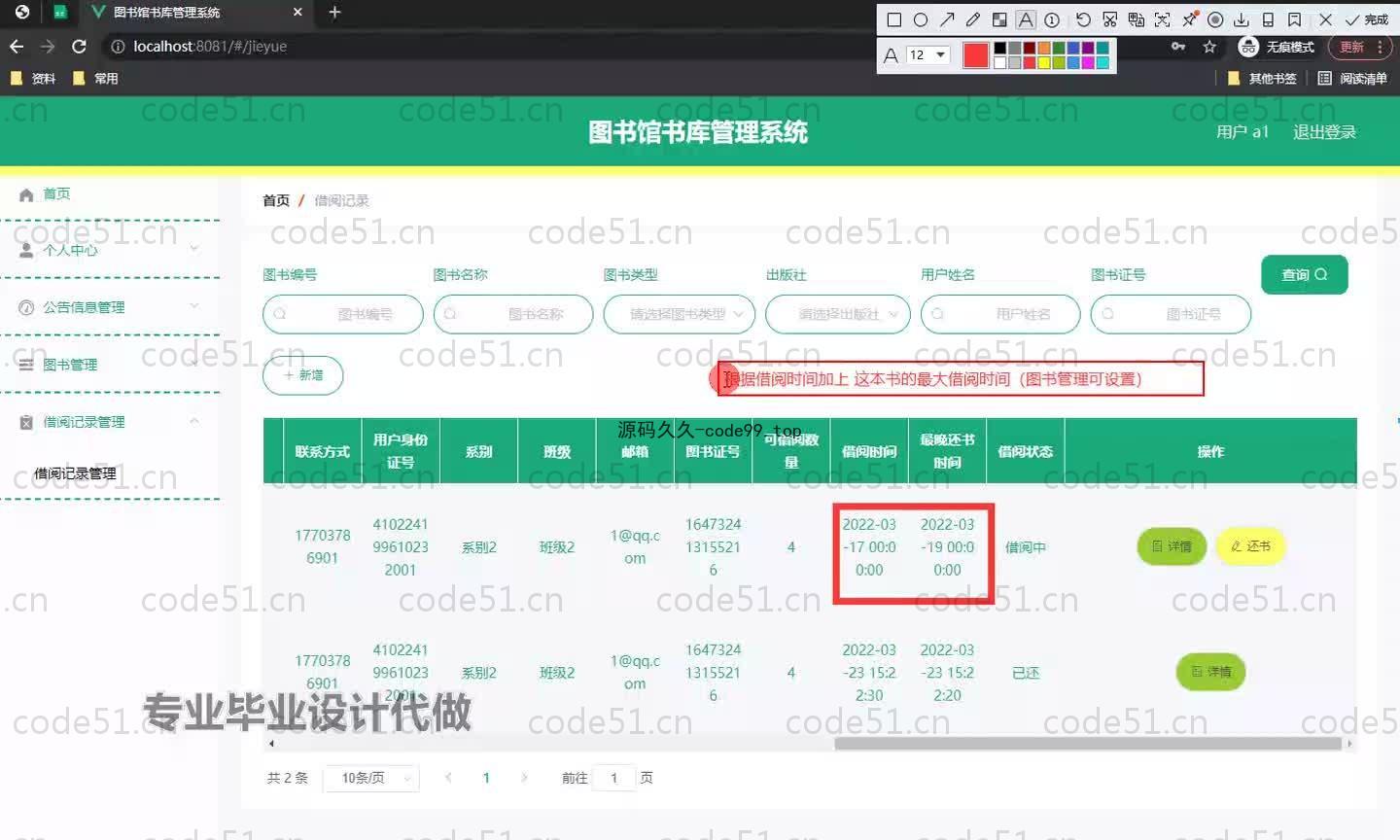
Task: Select the rectangle annotation tool
Action: (x=894, y=19)
